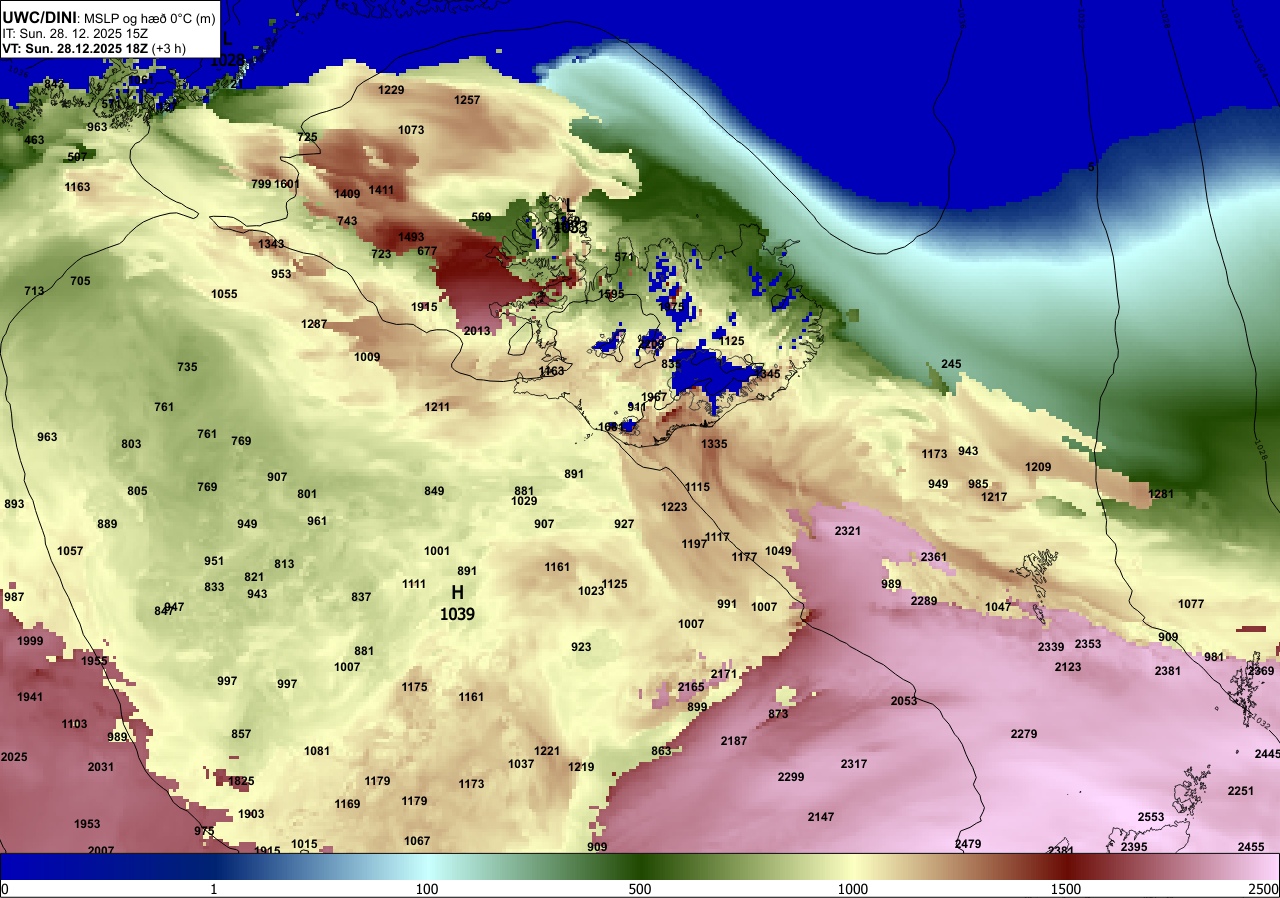Click the height value 2053
This screenshot has width=1280, height=898.
click(904, 701)
